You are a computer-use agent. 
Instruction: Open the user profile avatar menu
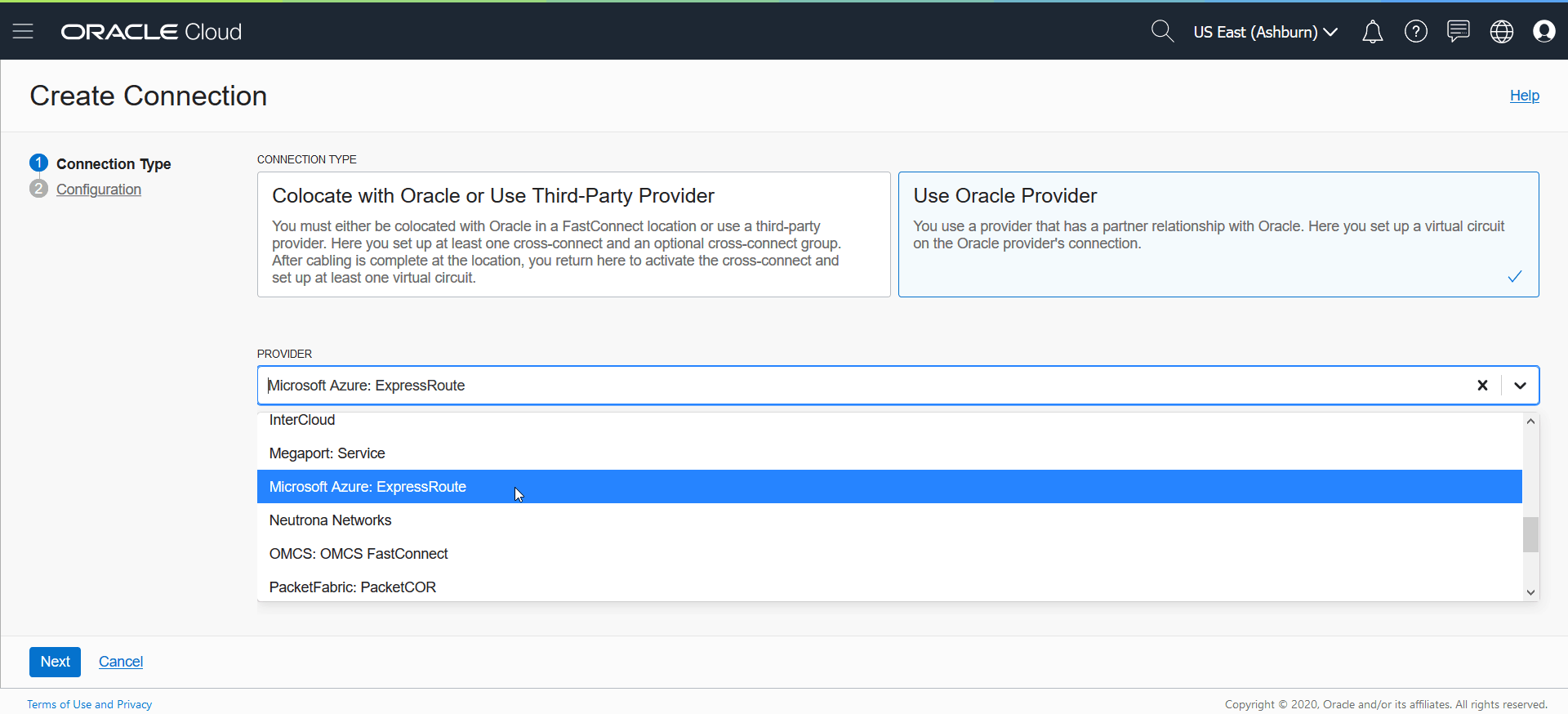pos(1543,32)
